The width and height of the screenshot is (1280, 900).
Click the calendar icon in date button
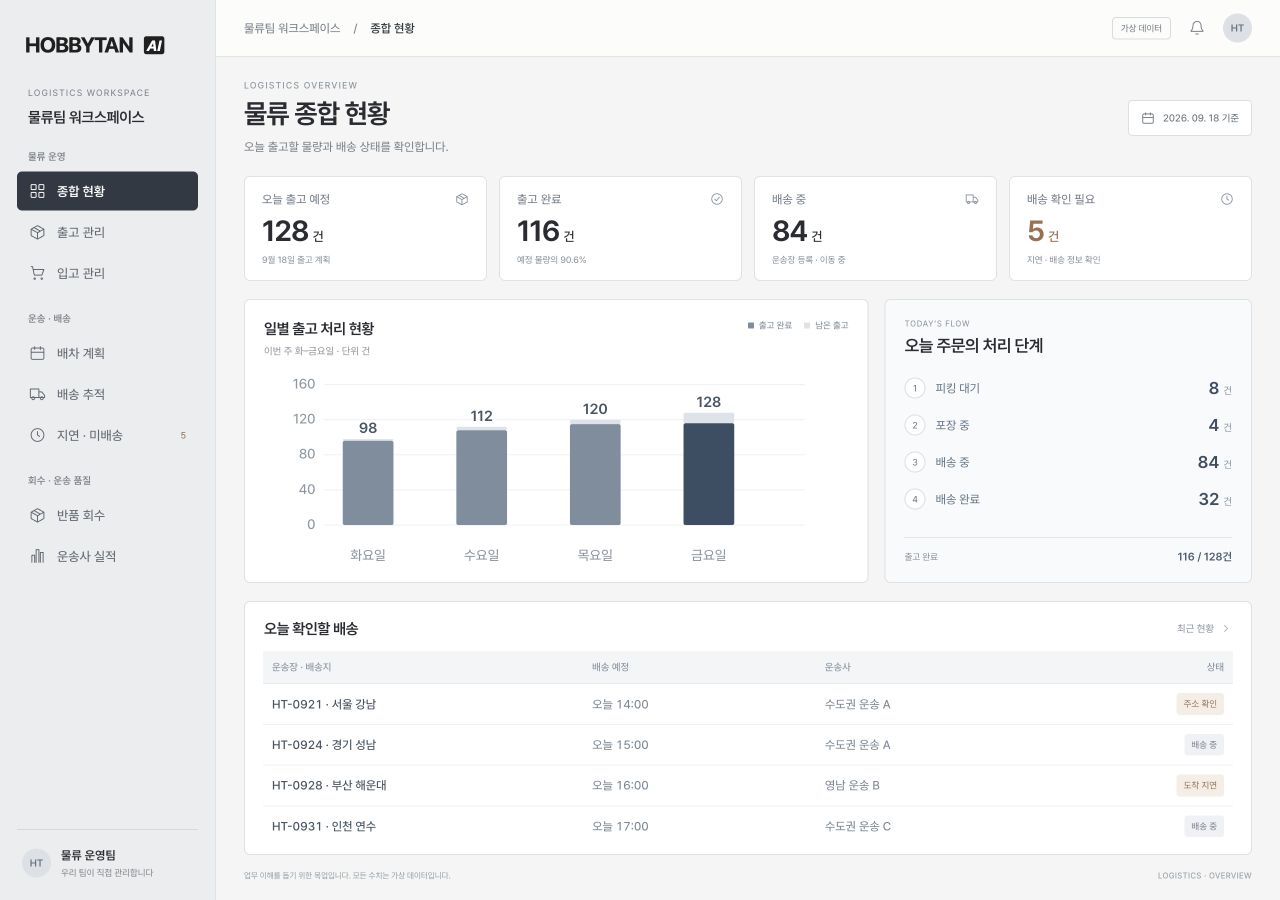[x=1148, y=118]
